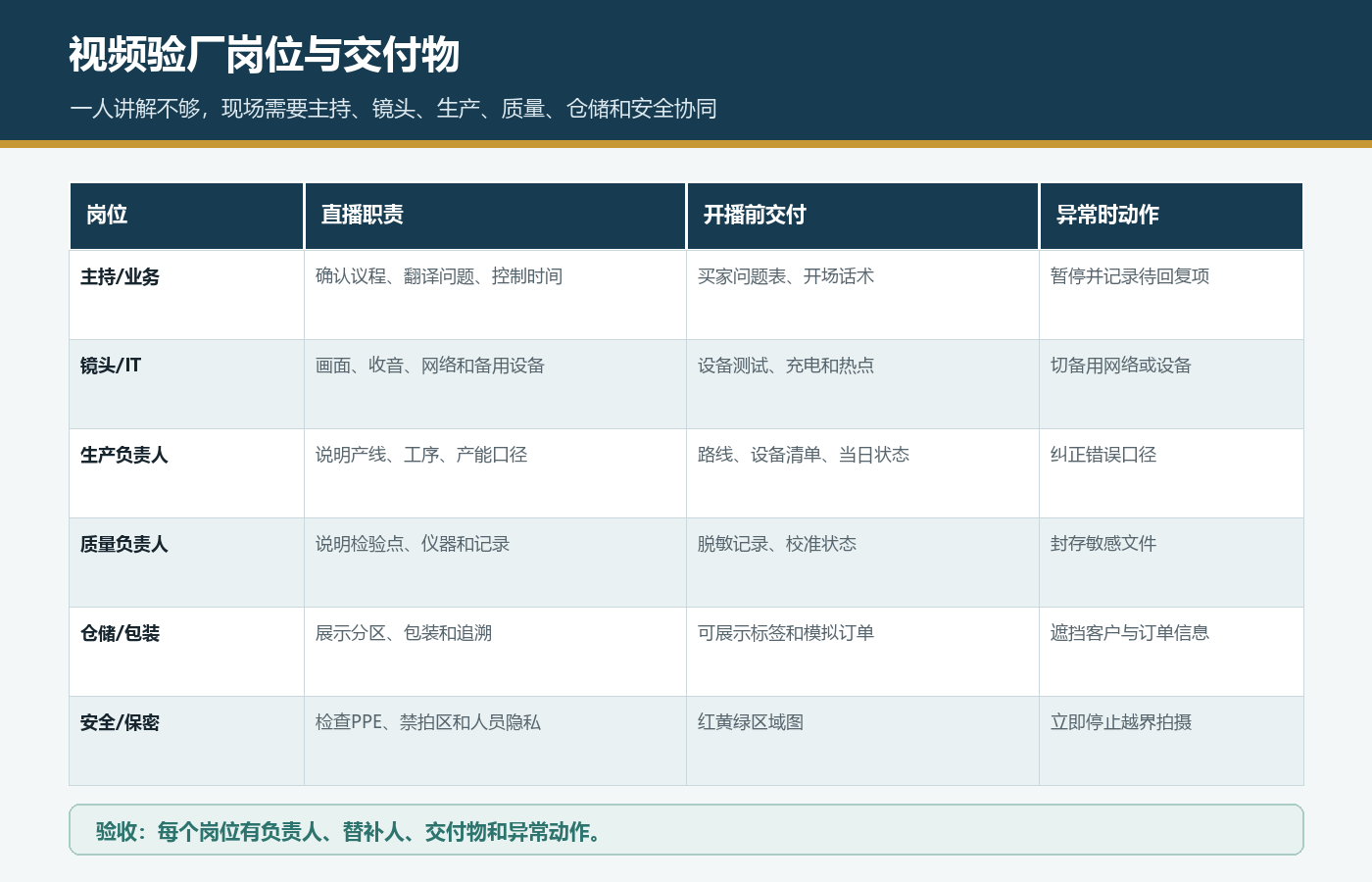1372x882 pixels.
Task: Click the 仓储/包装 row label
Action: (186, 652)
